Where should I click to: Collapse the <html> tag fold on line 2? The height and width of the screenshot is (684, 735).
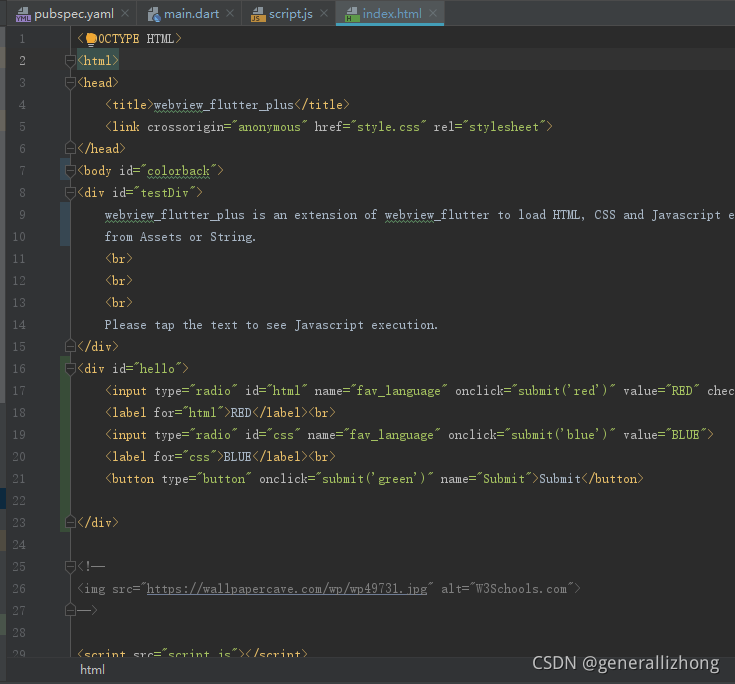(x=70, y=60)
